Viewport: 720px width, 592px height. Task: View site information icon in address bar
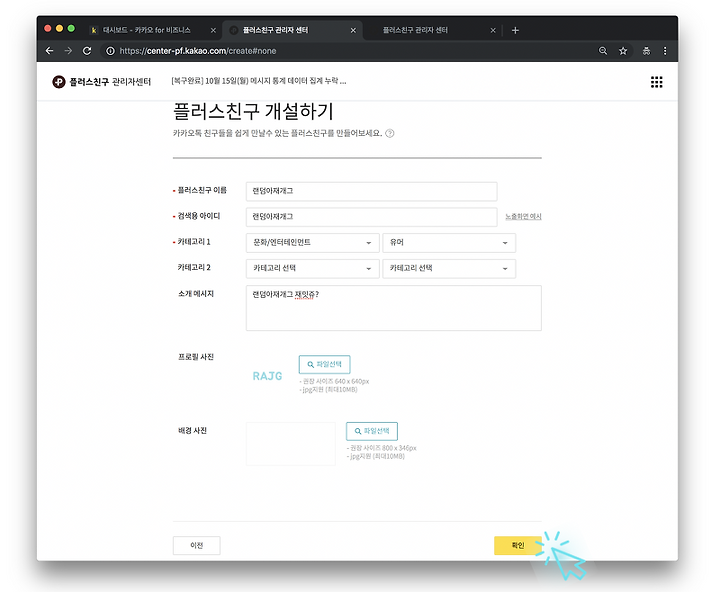pyautogui.click(x=110, y=51)
